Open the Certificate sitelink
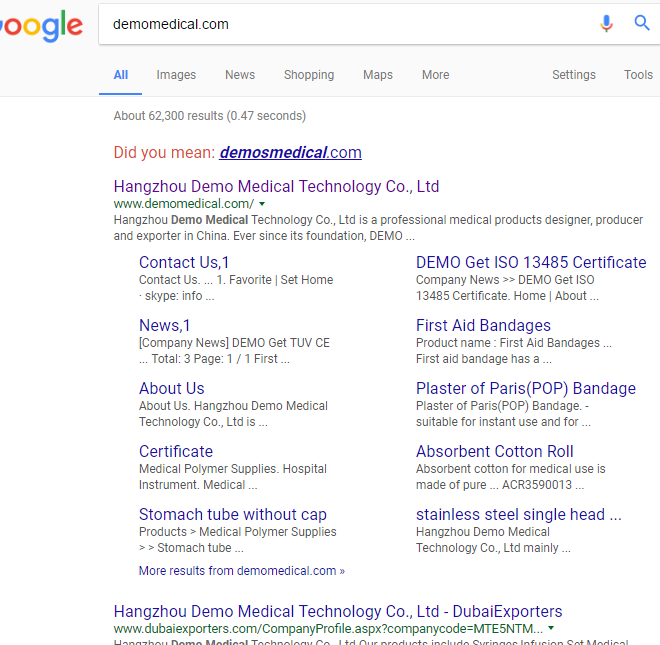This screenshot has width=660, height=645. (x=176, y=452)
